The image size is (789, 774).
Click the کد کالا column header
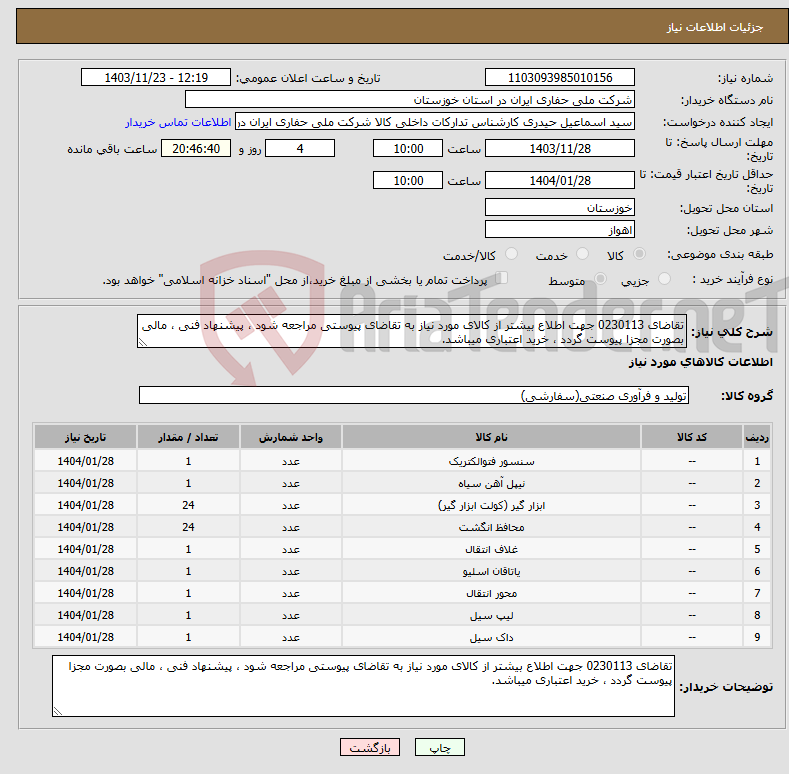(x=692, y=437)
